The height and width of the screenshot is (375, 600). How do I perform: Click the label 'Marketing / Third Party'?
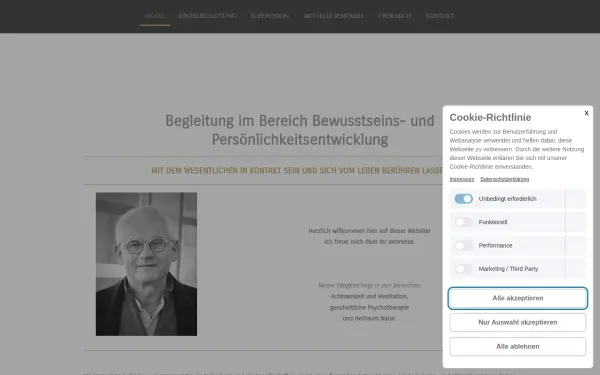(x=508, y=269)
